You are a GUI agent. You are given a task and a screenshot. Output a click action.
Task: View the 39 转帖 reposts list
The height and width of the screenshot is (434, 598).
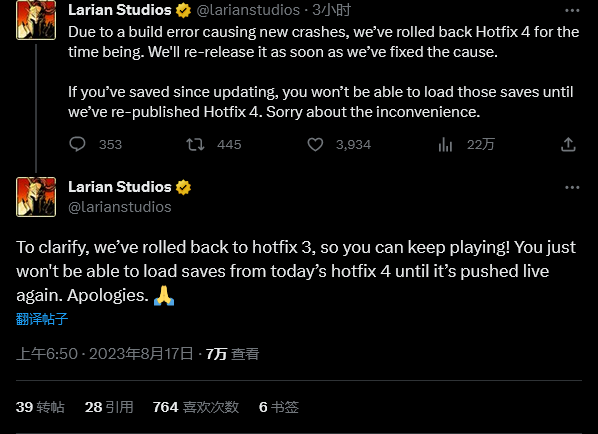(x=40, y=407)
